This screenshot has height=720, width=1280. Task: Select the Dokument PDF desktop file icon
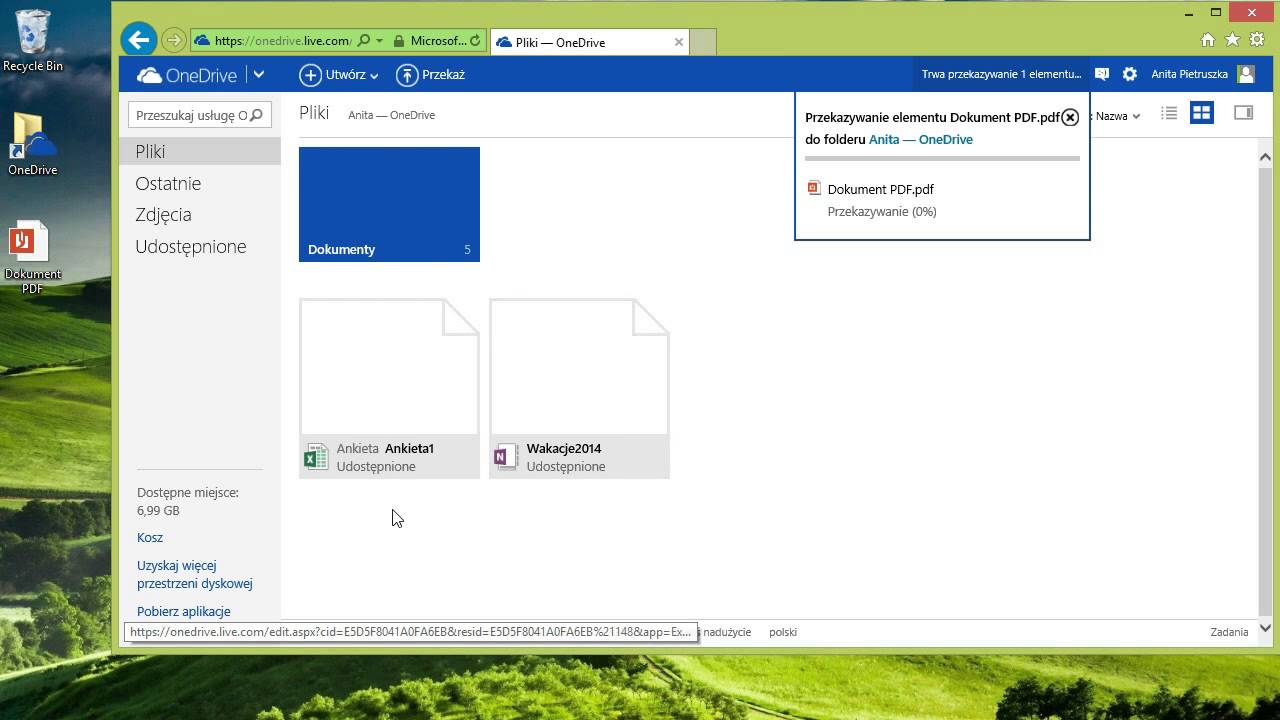(33, 257)
